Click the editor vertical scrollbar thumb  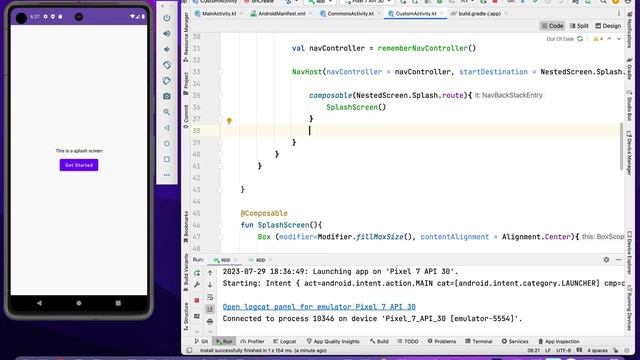621,146
